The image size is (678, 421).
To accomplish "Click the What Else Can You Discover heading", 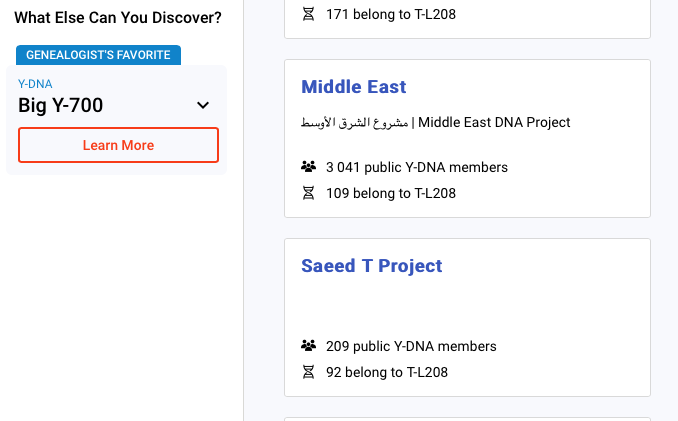I will point(118,18).
